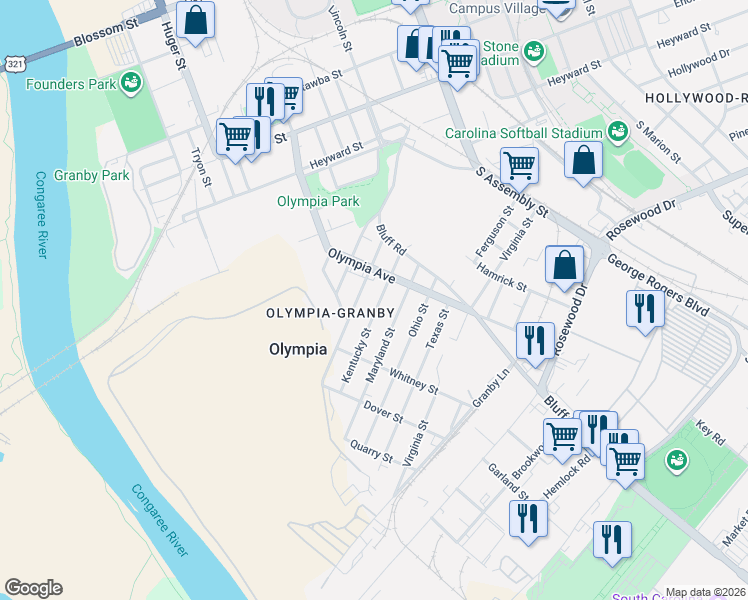Click the Maryland St label
Image resolution: width=748 pixels, height=600 pixels.
(x=380, y=355)
